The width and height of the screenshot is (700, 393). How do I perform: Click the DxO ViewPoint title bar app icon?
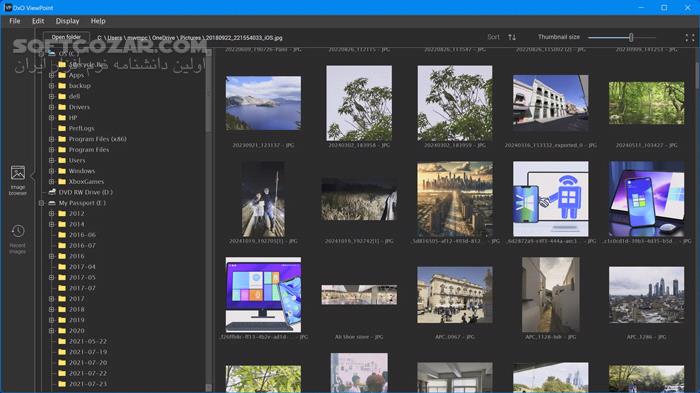point(8,8)
